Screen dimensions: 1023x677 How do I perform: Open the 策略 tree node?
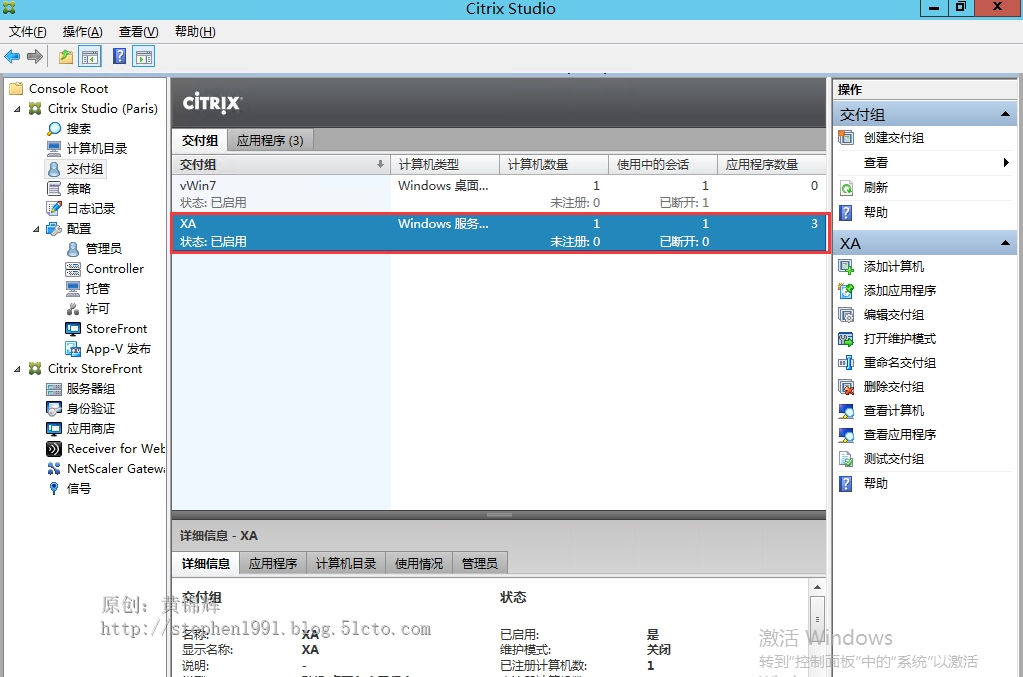click(78, 188)
